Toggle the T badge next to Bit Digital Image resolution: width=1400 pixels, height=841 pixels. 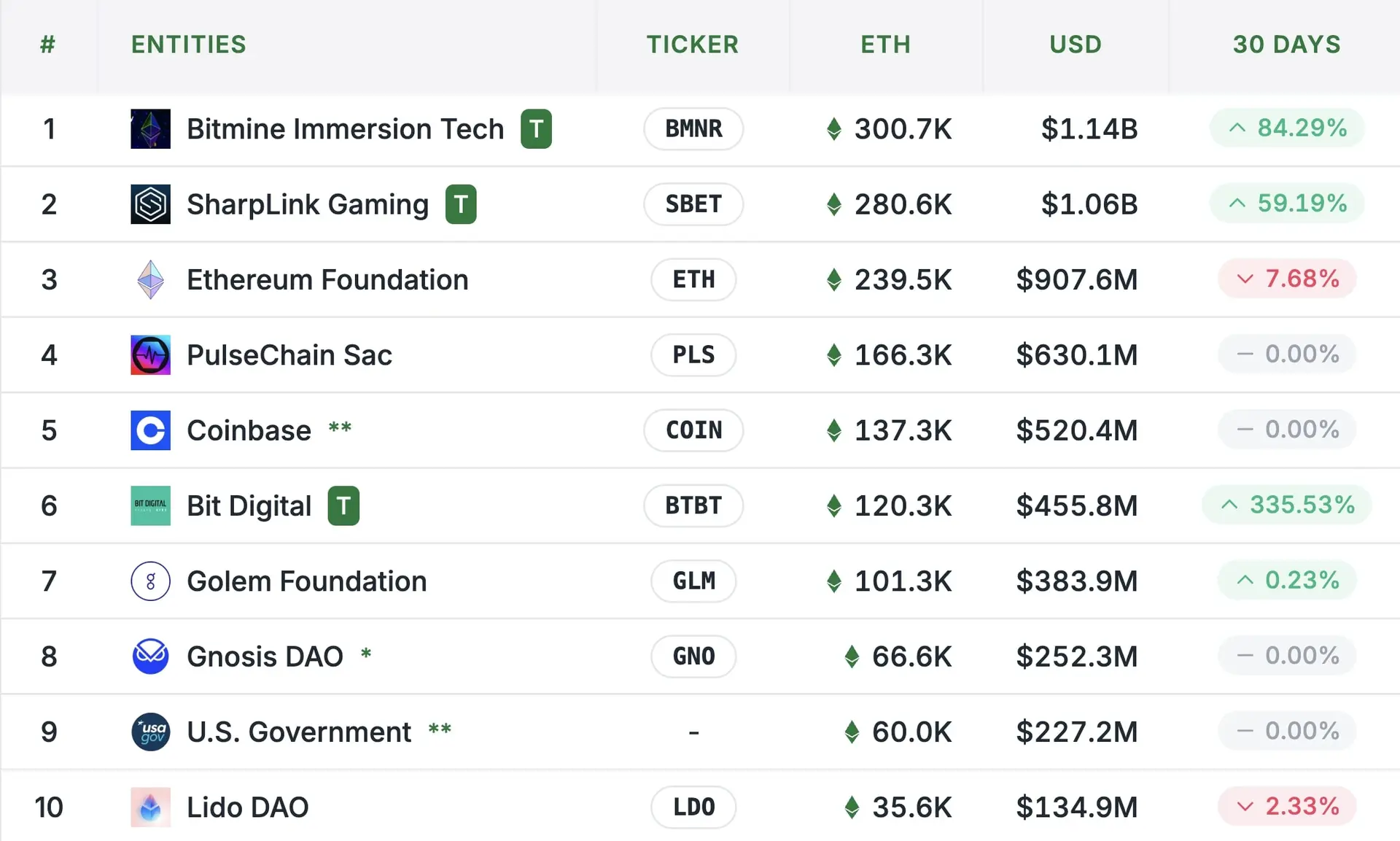point(343,505)
